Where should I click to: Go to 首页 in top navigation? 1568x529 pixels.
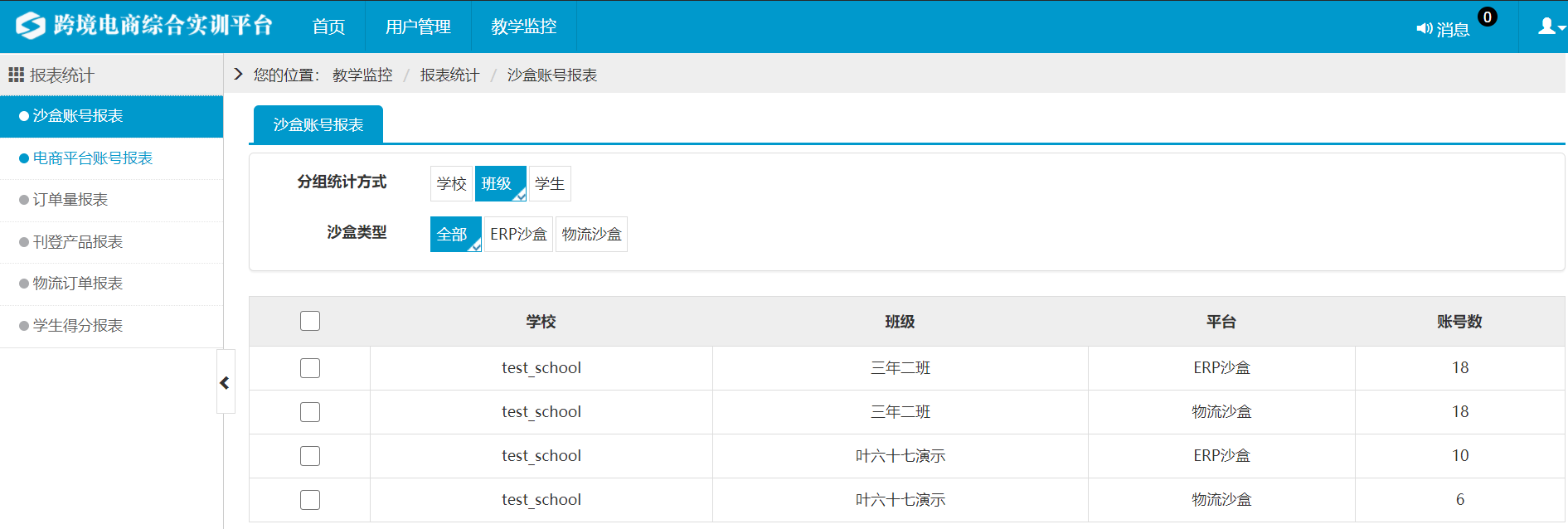point(328,27)
